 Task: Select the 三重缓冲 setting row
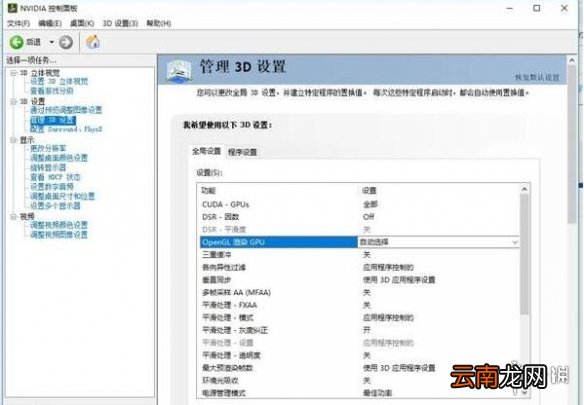pos(359,255)
